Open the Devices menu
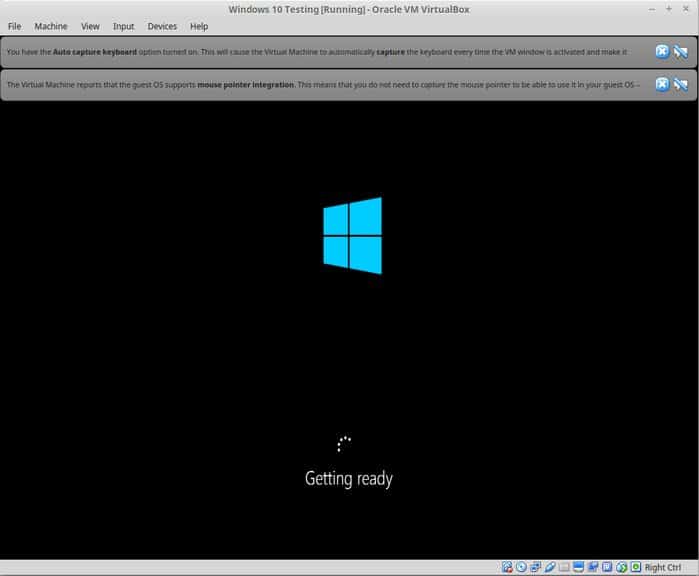 (162, 26)
